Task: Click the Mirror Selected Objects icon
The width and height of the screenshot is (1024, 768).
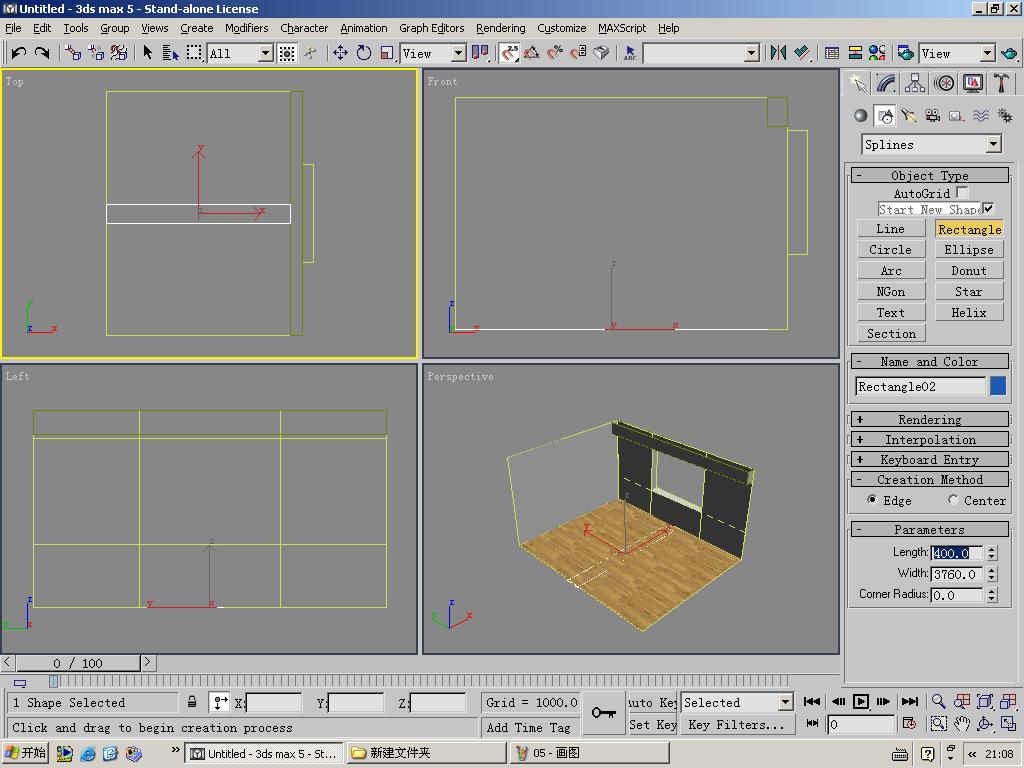Action: [x=778, y=53]
